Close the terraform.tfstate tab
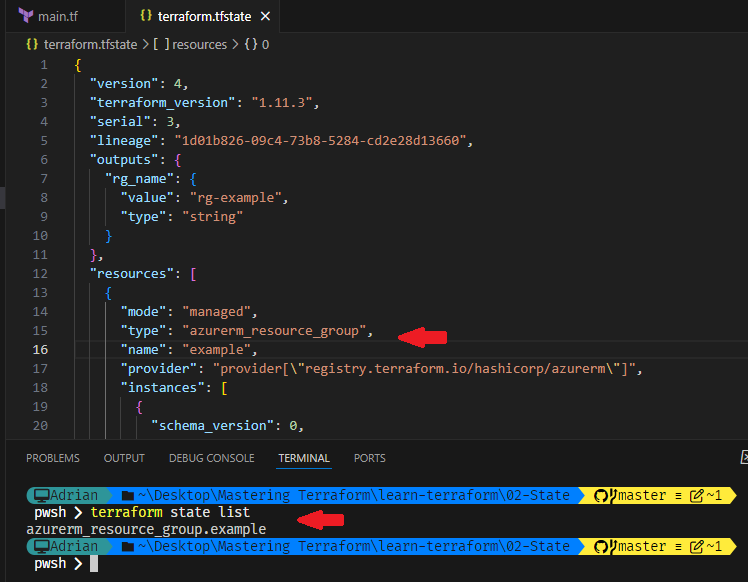This screenshot has width=748, height=582. pos(265,16)
